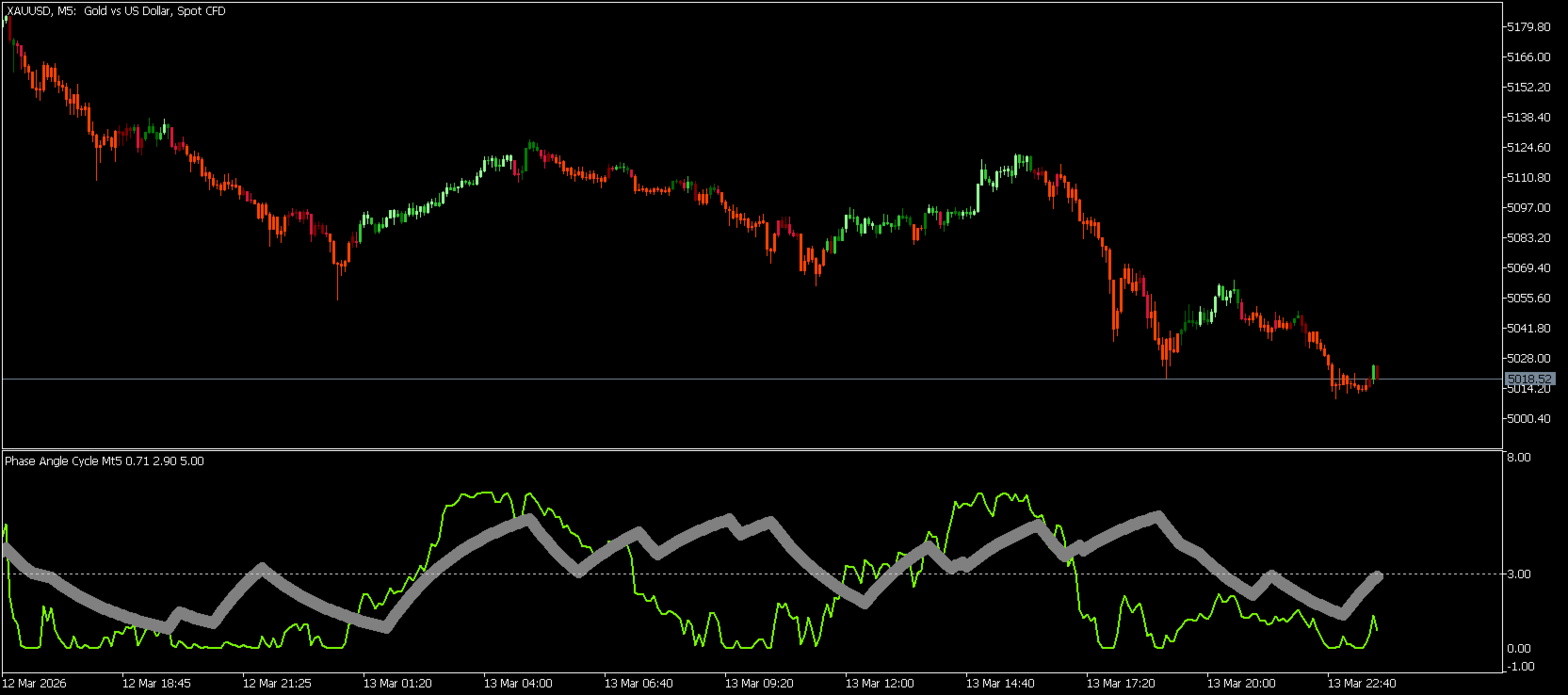The height and width of the screenshot is (695, 1568).
Task: Click the 13 Mar 06:40 time label
Action: (x=639, y=684)
